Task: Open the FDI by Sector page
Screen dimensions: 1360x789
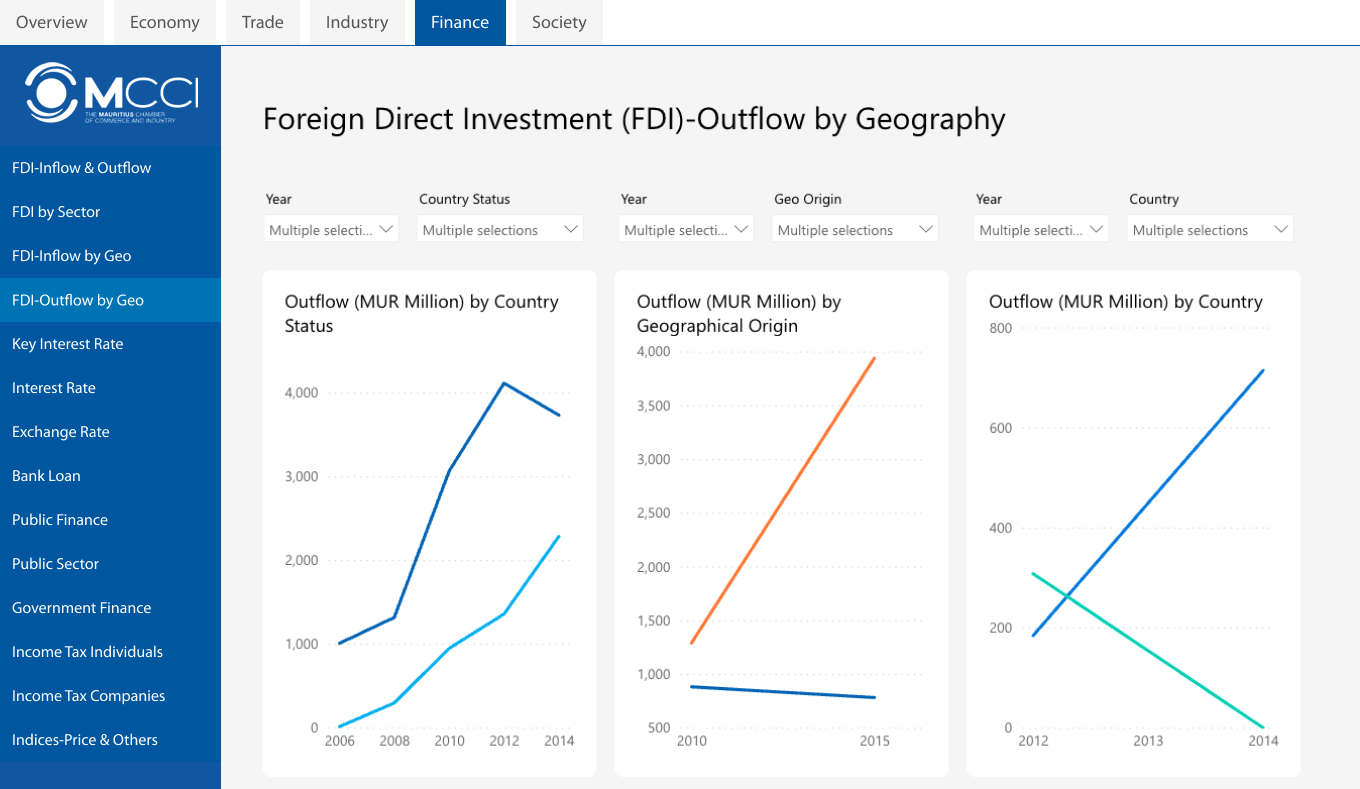Action: pos(57,212)
